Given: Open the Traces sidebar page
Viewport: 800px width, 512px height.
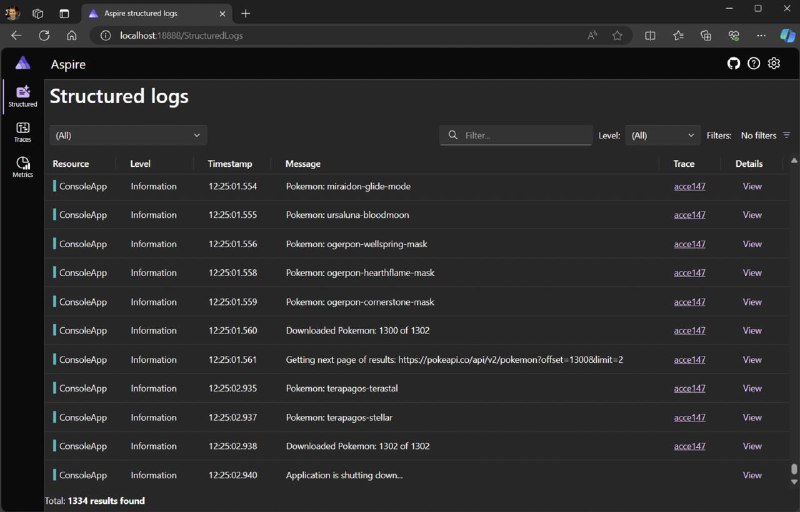Looking at the screenshot, I should 22,132.
